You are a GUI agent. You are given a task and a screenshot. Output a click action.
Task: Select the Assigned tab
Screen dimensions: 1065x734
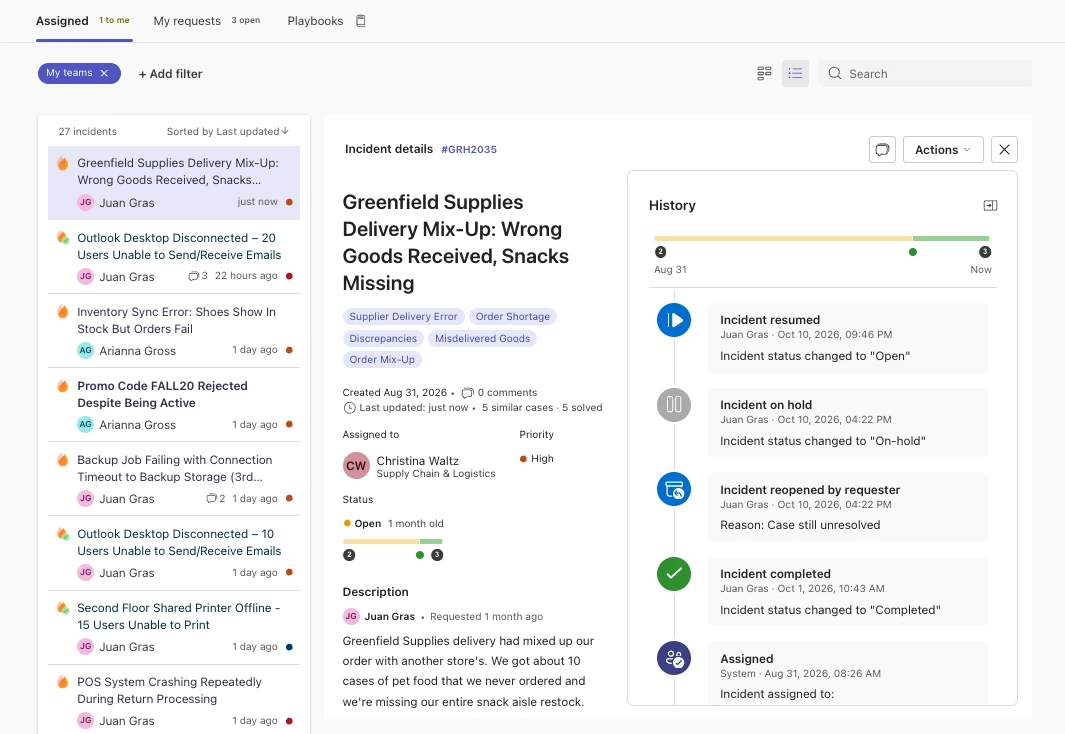coord(84,20)
